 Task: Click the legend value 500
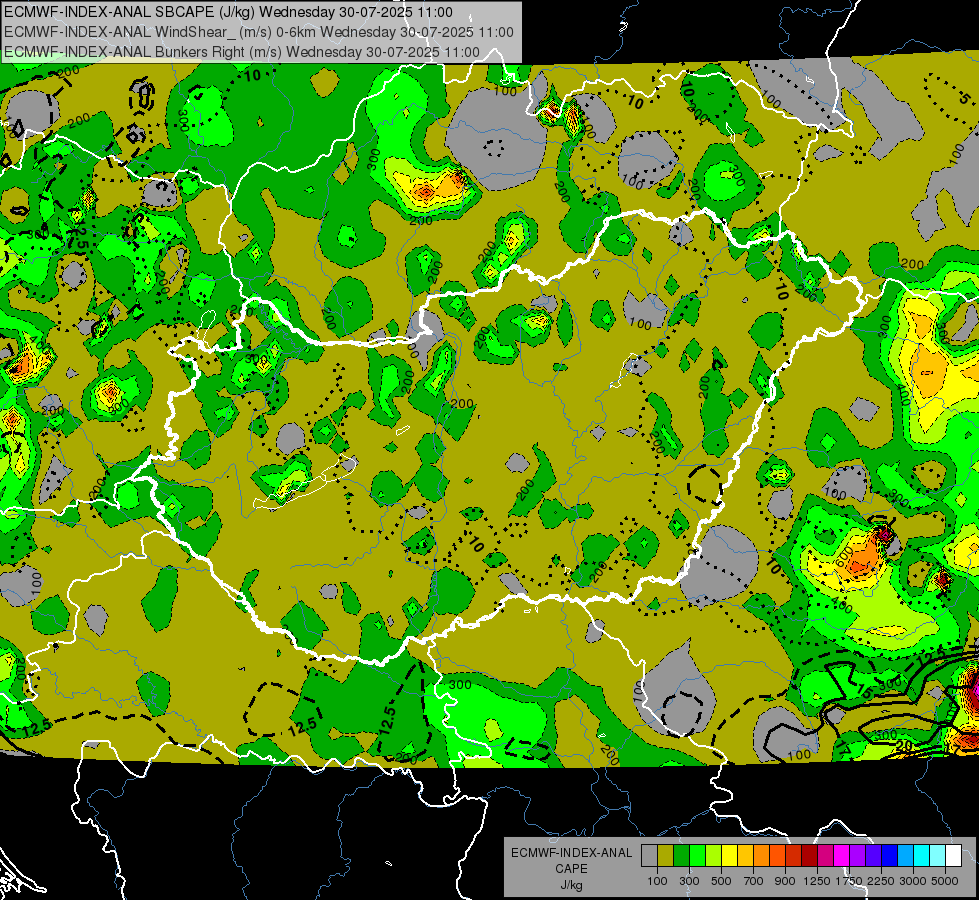click(x=721, y=881)
